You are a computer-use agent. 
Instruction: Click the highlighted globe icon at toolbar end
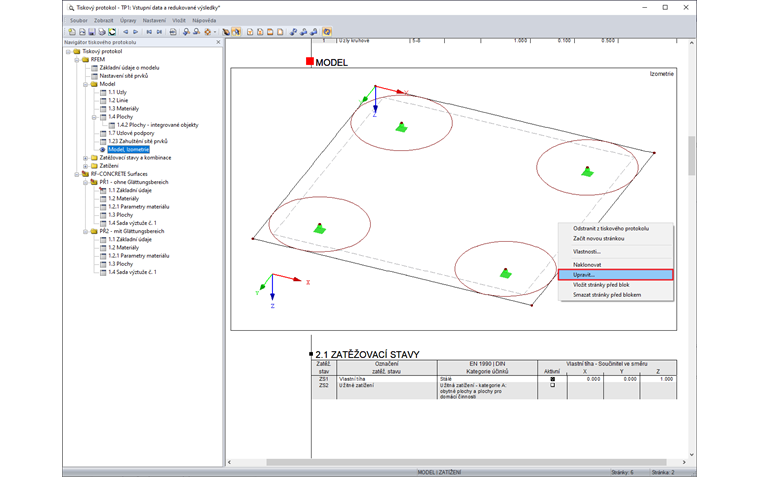[x=327, y=32]
